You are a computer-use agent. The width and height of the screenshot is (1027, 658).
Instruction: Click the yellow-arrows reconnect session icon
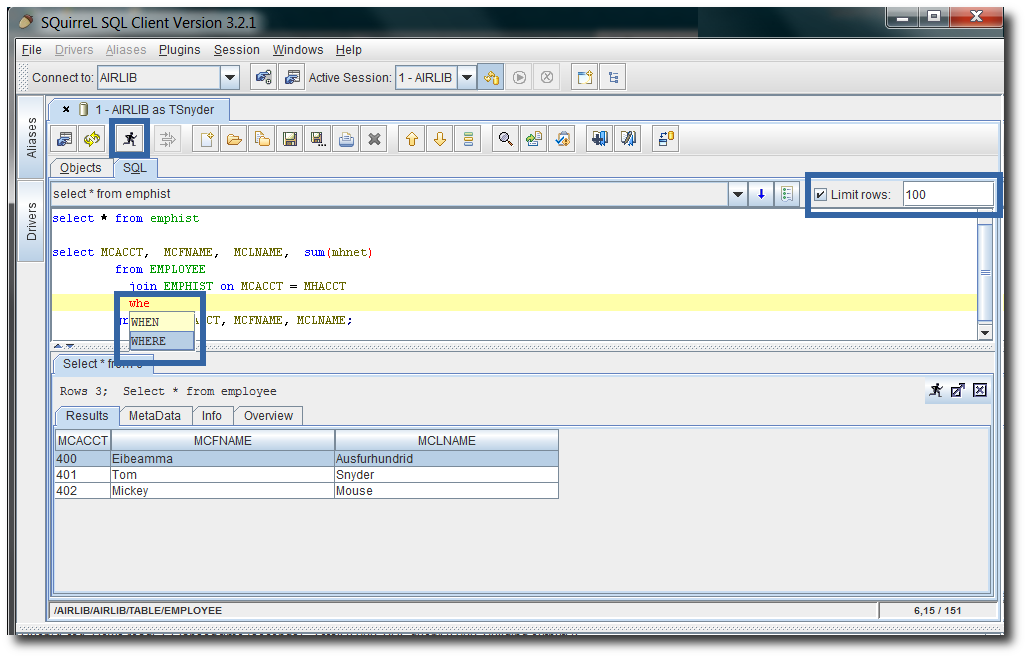(x=92, y=139)
